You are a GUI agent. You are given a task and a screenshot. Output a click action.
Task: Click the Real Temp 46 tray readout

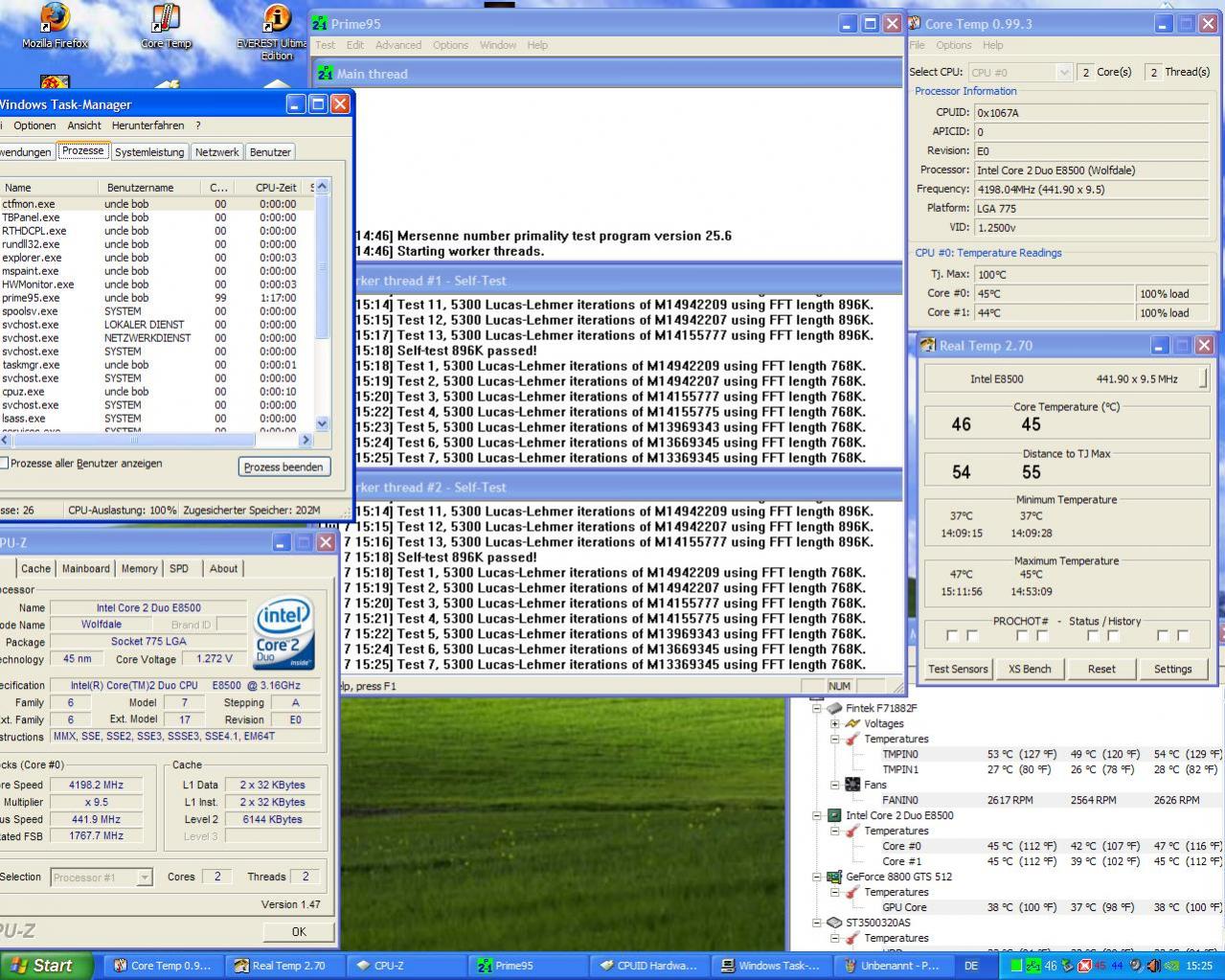(x=1051, y=966)
